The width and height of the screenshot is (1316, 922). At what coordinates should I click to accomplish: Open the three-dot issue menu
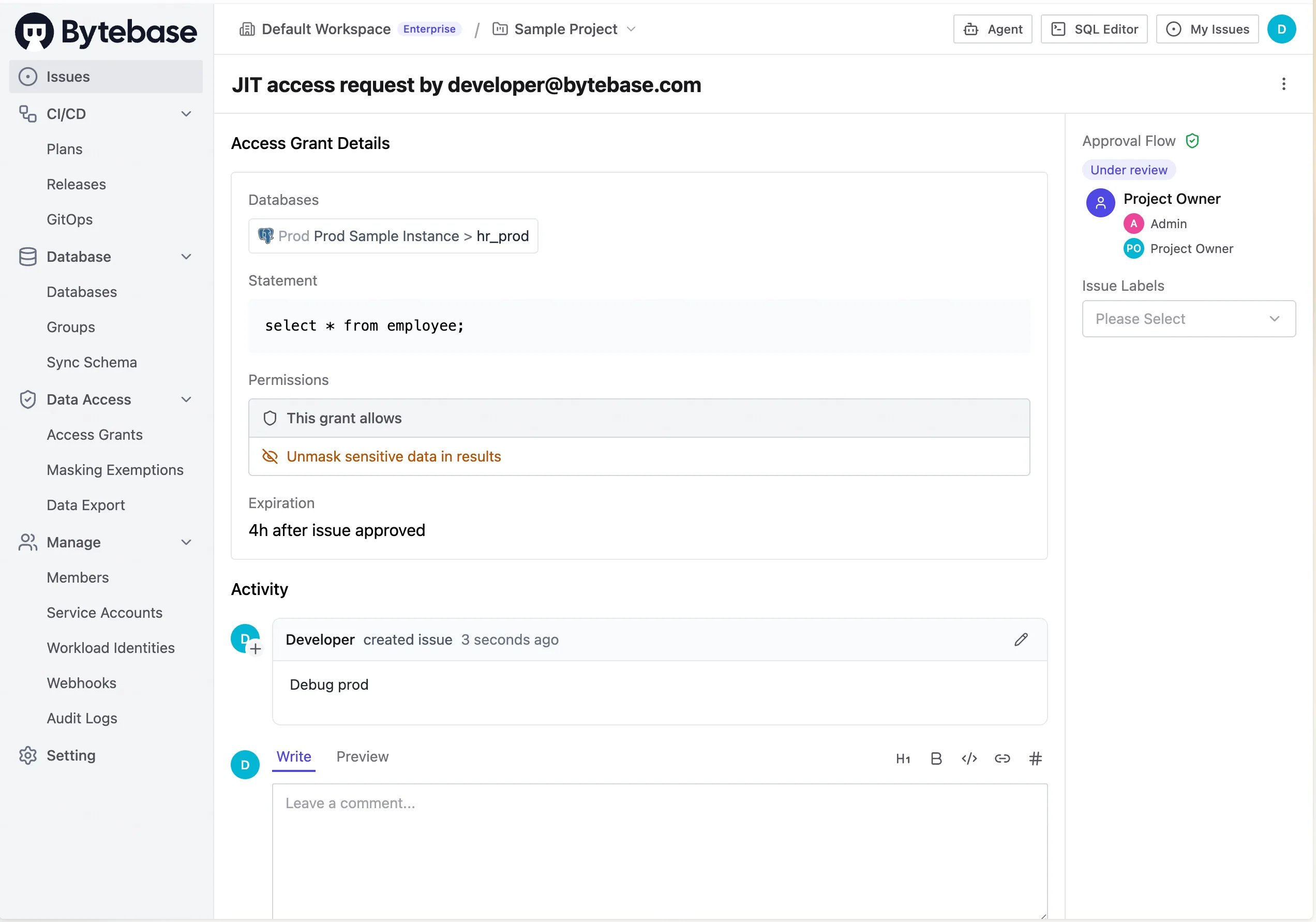1283,84
